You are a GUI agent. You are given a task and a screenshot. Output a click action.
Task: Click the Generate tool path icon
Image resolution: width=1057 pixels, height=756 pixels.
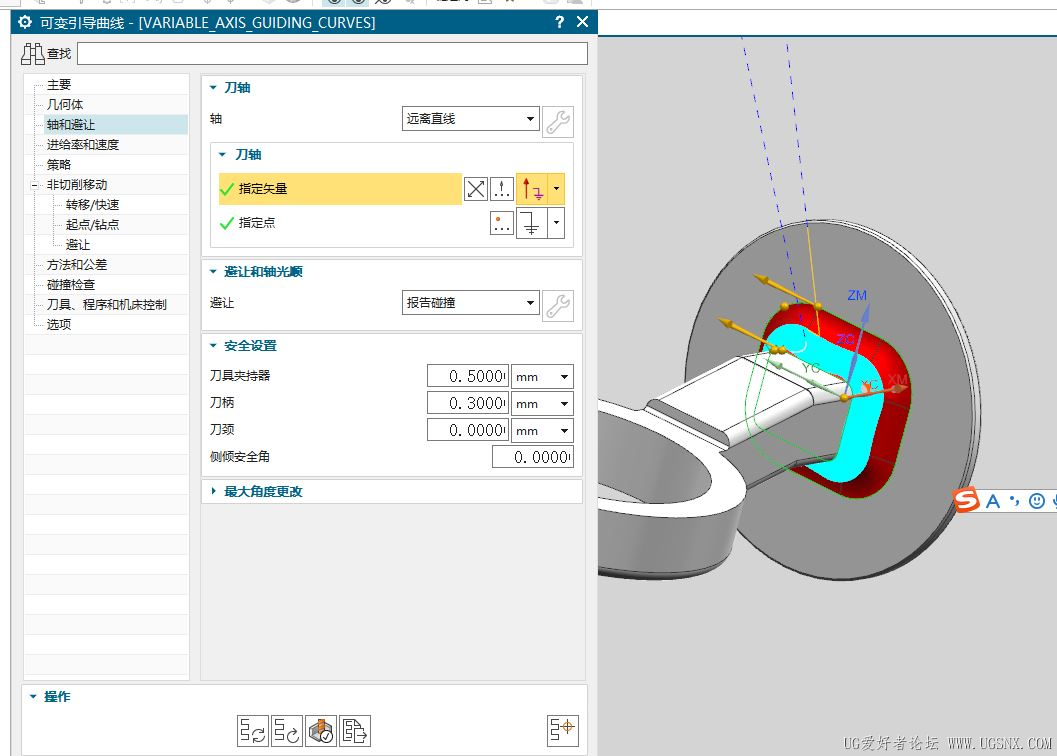click(x=253, y=731)
